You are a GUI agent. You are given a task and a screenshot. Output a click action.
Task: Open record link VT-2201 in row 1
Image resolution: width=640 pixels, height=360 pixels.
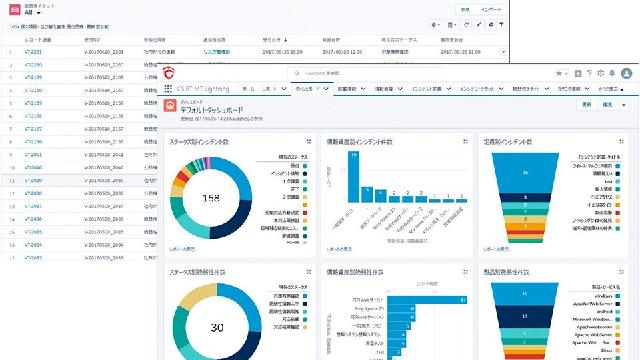tap(33, 52)
